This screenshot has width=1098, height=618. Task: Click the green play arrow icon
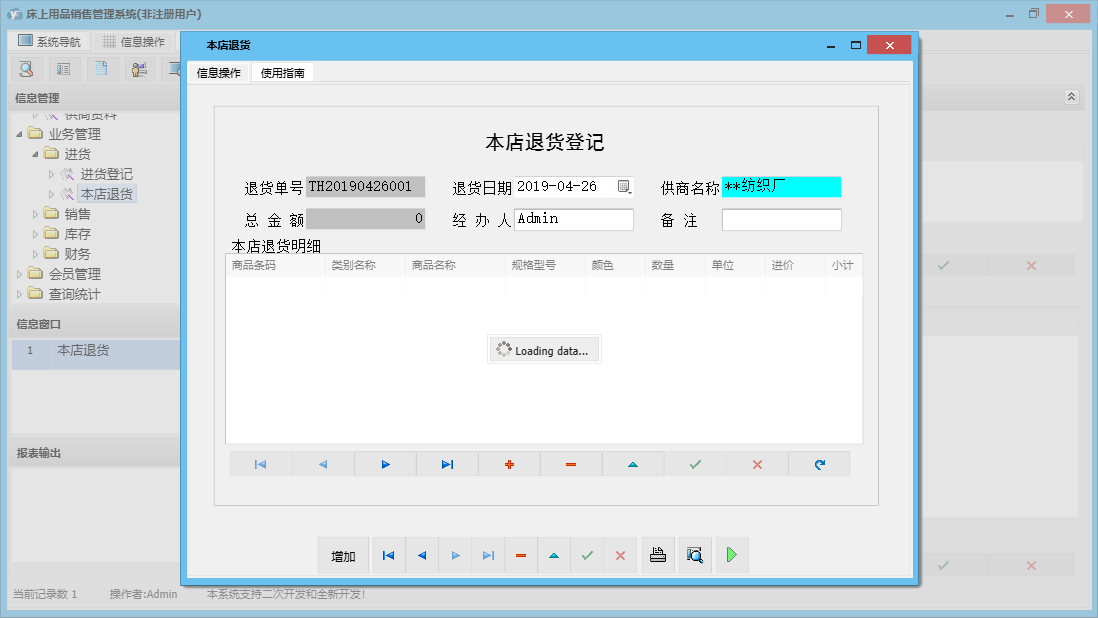pos(731,555)
